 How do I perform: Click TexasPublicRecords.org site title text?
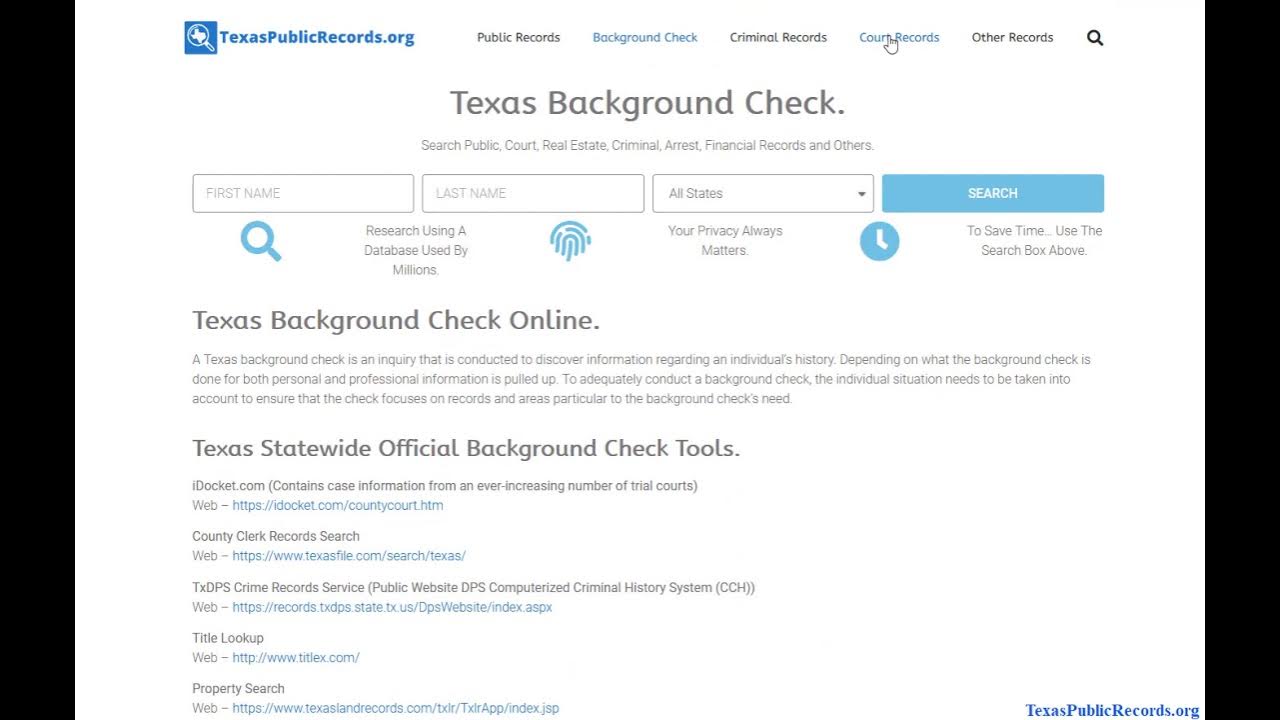pos(316,37)
